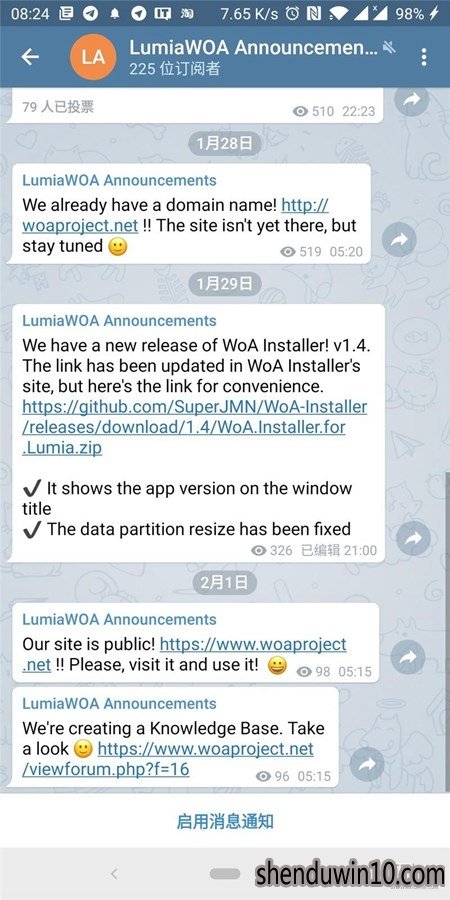This screenshot has width=450, height=900.
Task: Tap the orange LA channel avatar
Action: coord(93,57)
